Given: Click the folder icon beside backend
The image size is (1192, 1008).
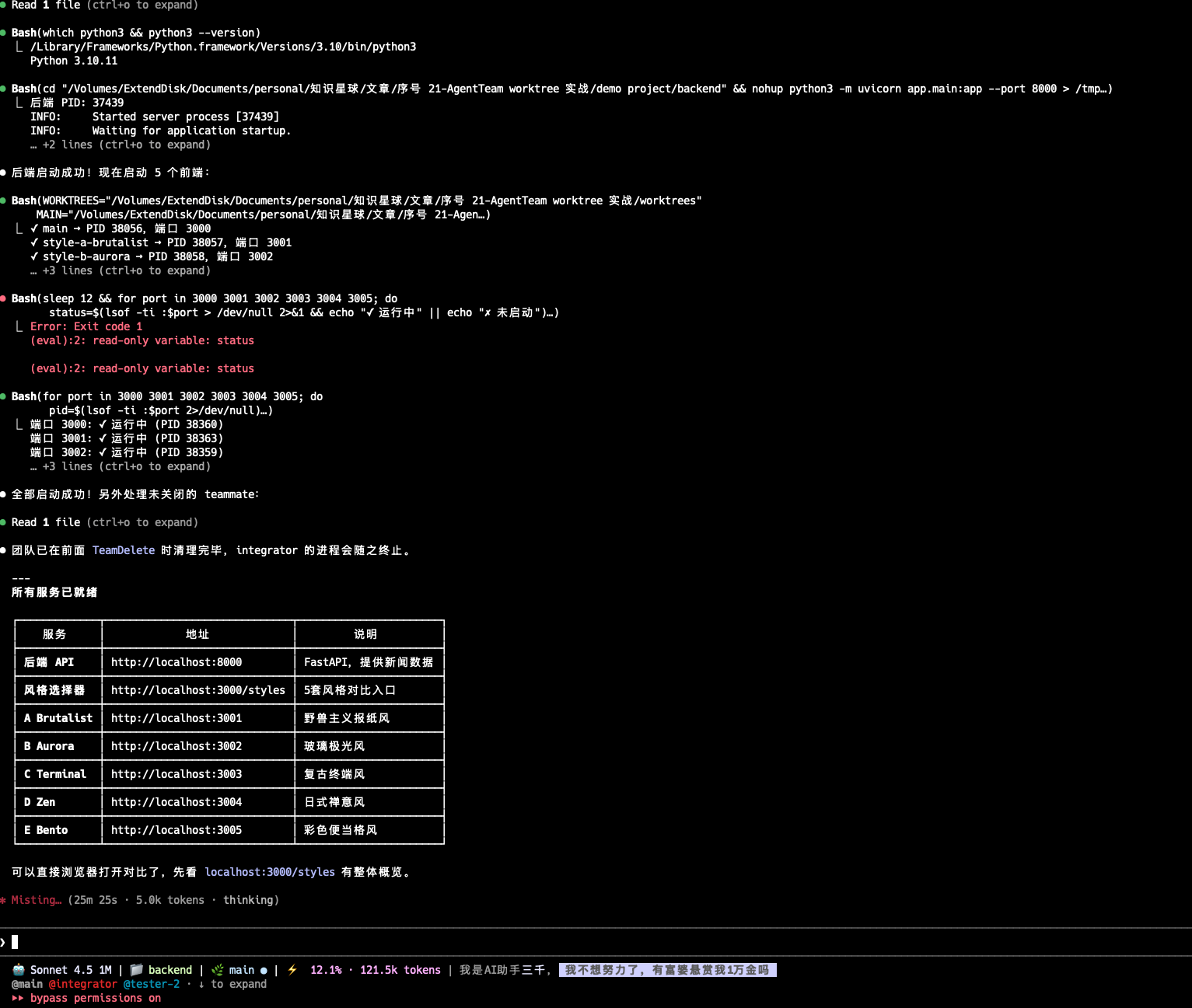Looking at the screenshot, I should point(136,970).
